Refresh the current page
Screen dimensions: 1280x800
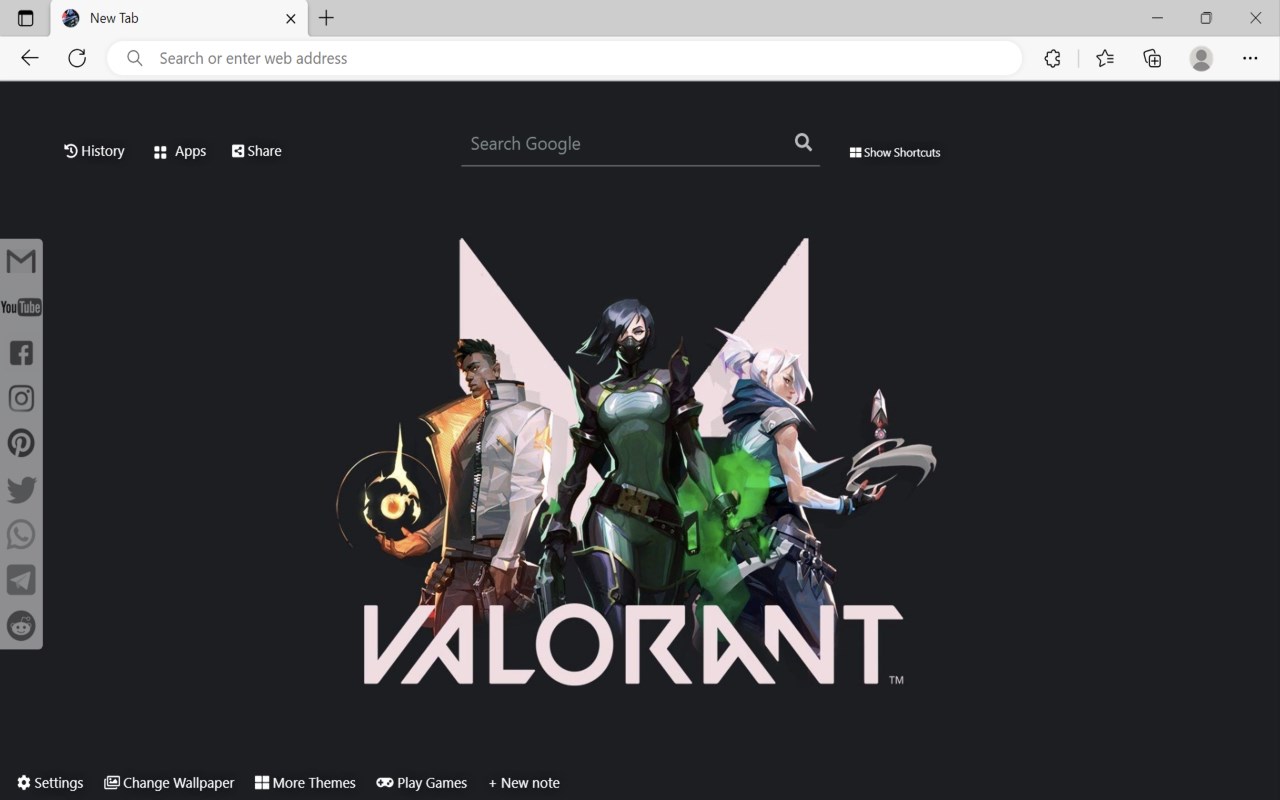tap(77, 58)
